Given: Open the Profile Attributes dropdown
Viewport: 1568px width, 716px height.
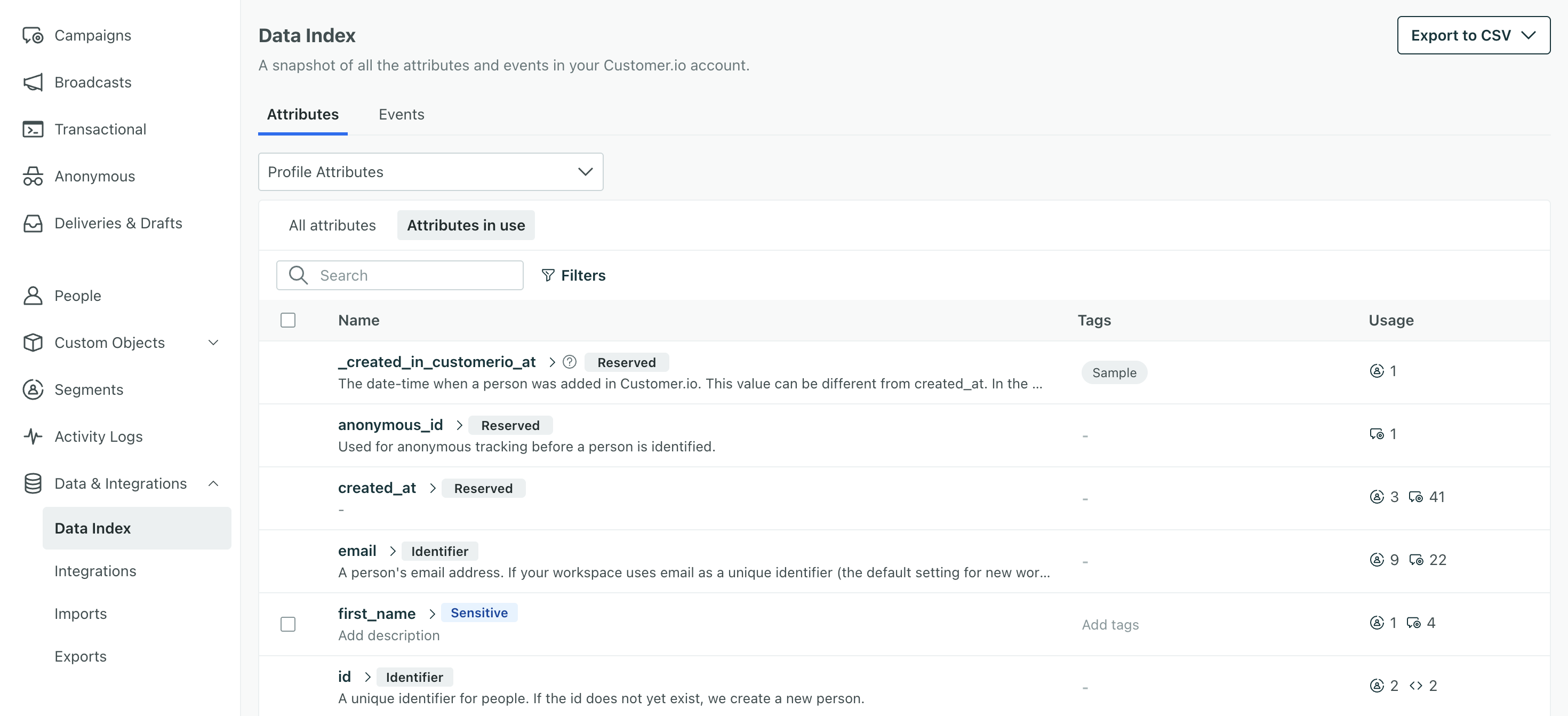Looking at the screenshot, I should click(430, 172).
